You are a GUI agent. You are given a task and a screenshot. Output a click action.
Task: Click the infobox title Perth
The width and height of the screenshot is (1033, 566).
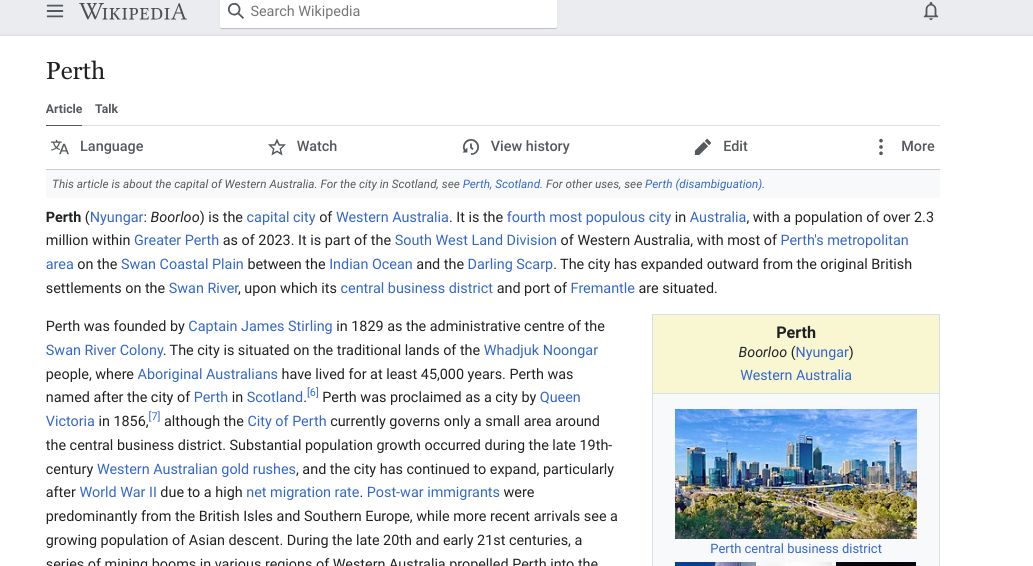pos(796,332)
